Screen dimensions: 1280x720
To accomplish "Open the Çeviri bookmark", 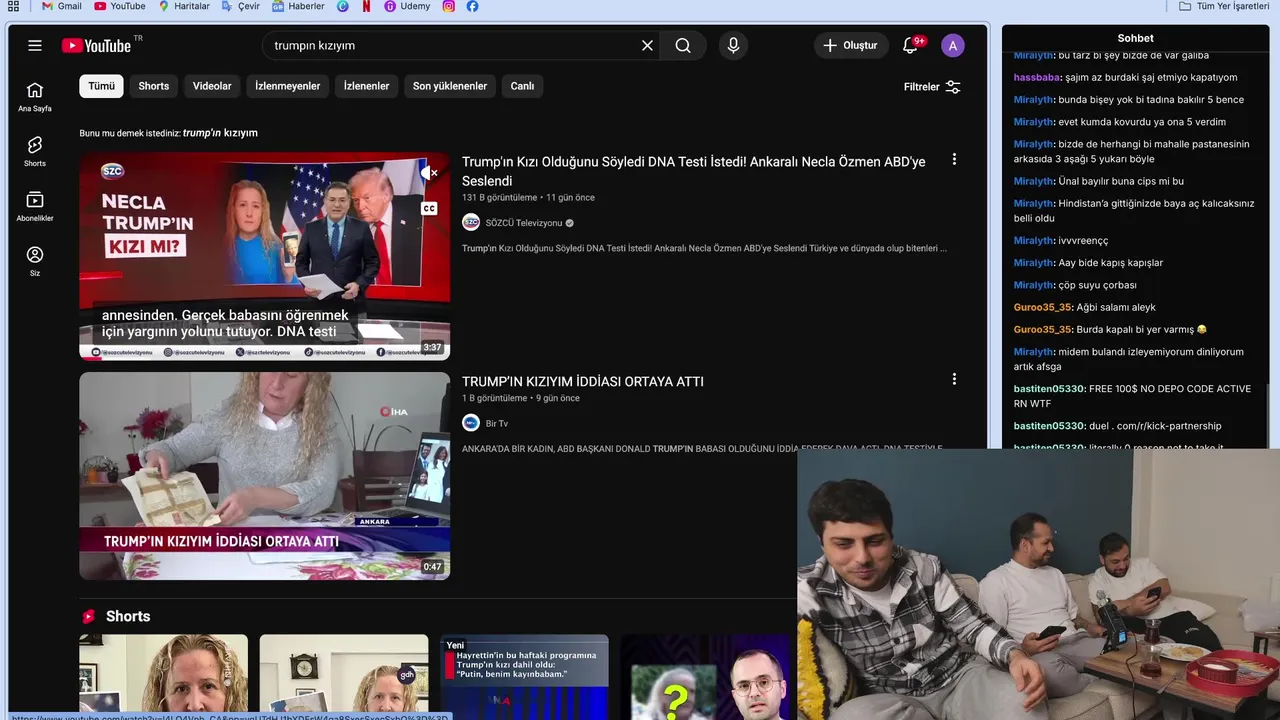I will 241,6.
